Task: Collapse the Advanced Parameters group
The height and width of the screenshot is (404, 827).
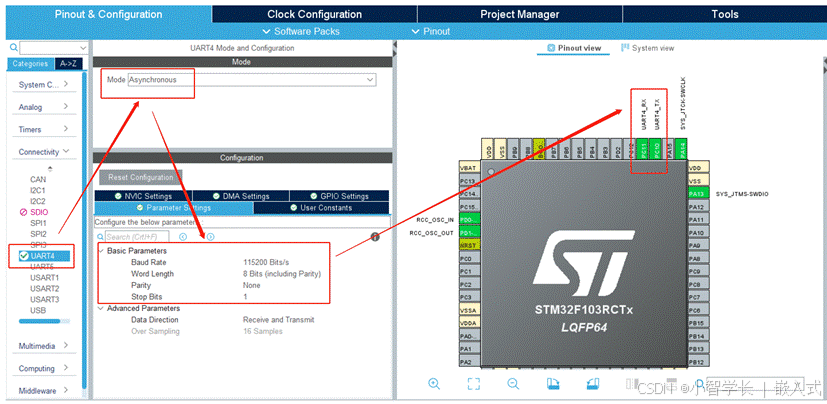Action: (x=100, y=308)
